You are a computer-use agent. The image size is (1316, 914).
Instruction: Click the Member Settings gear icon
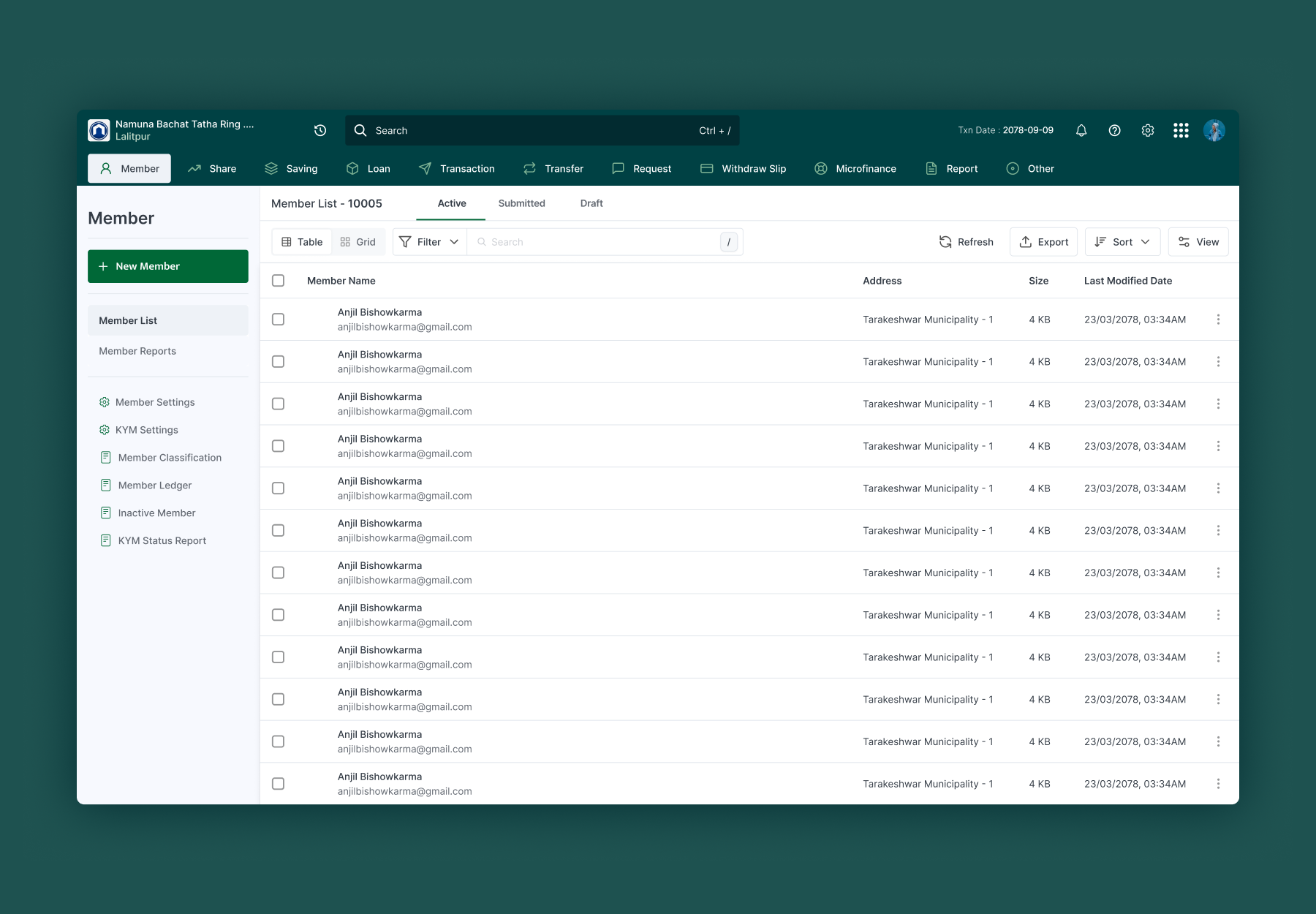[105, 402]
